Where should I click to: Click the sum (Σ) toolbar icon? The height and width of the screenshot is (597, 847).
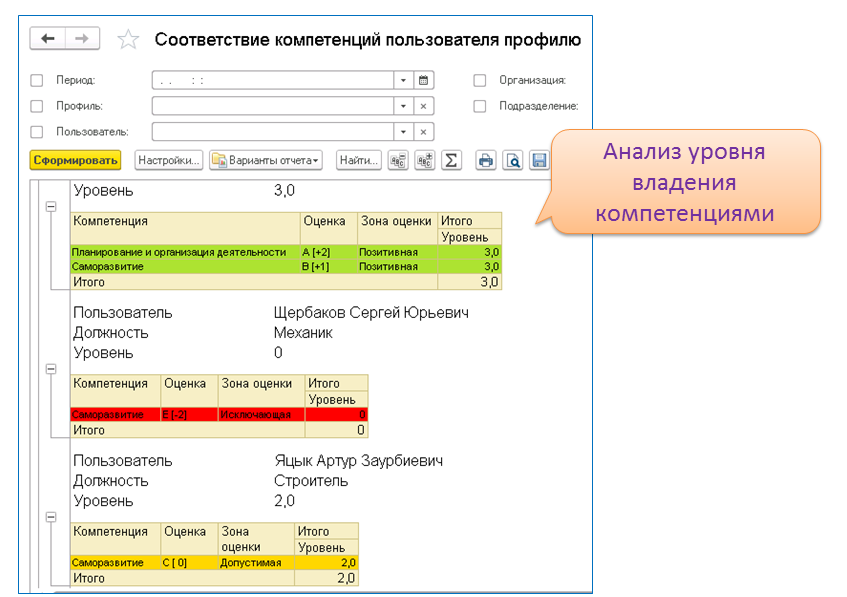[451, 160]
